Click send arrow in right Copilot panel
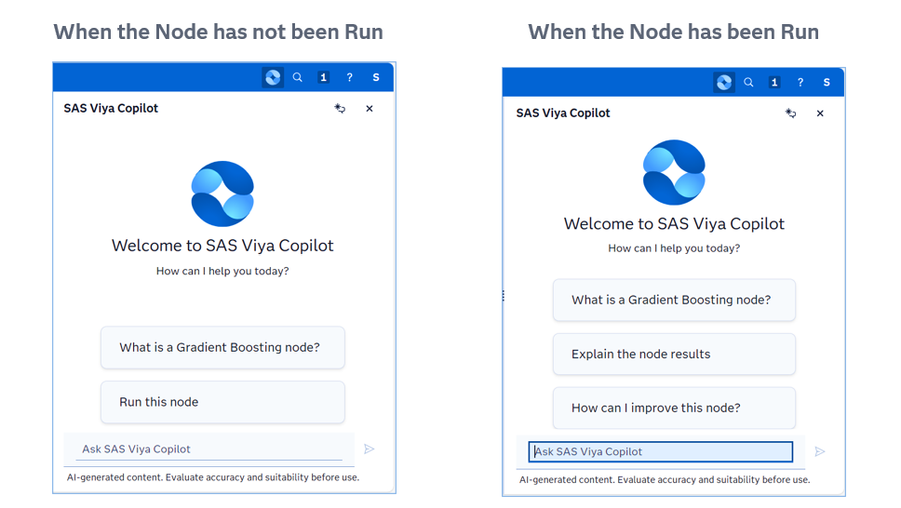 820,452
